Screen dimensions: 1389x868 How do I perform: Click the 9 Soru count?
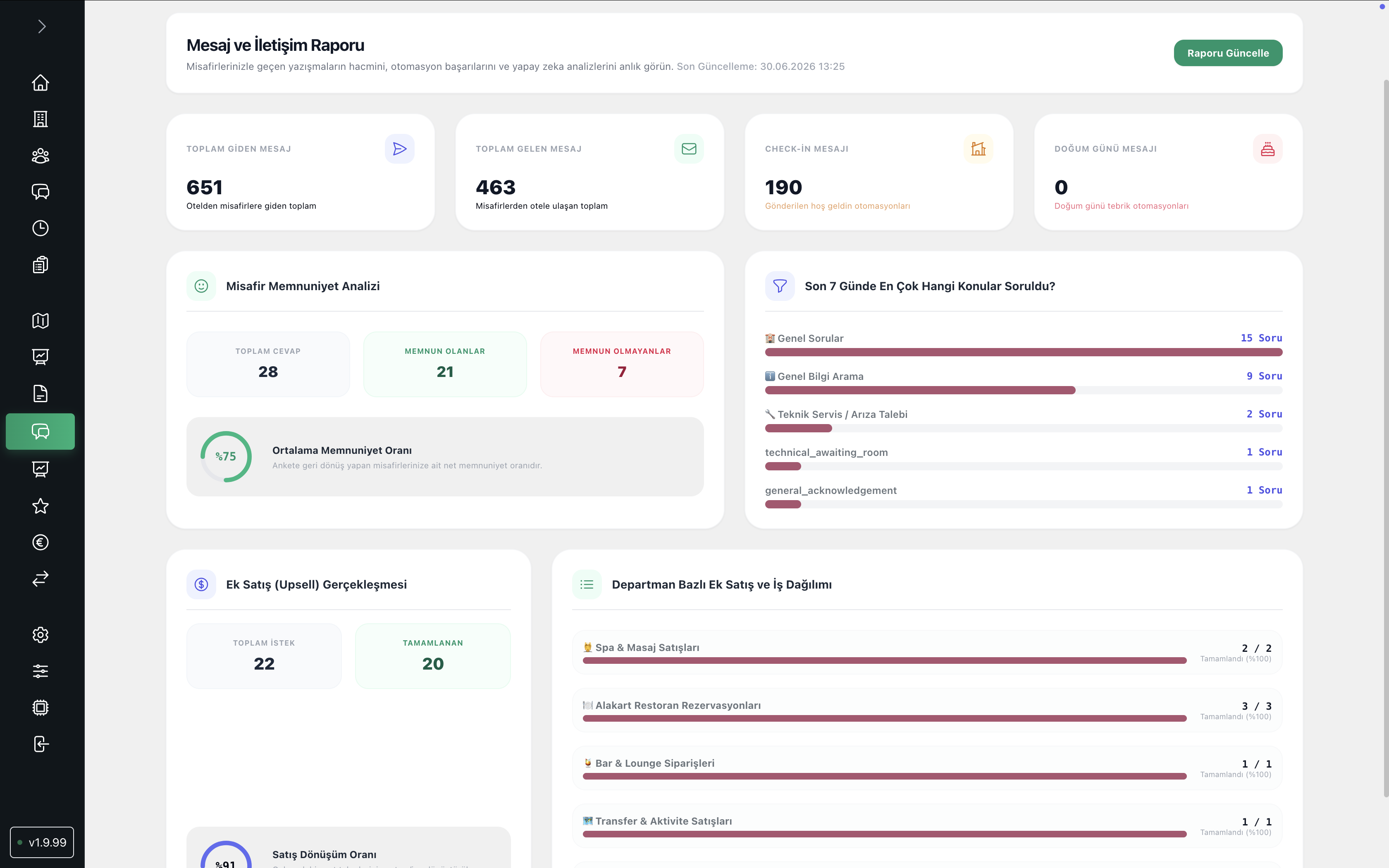tap(1264, 376)
